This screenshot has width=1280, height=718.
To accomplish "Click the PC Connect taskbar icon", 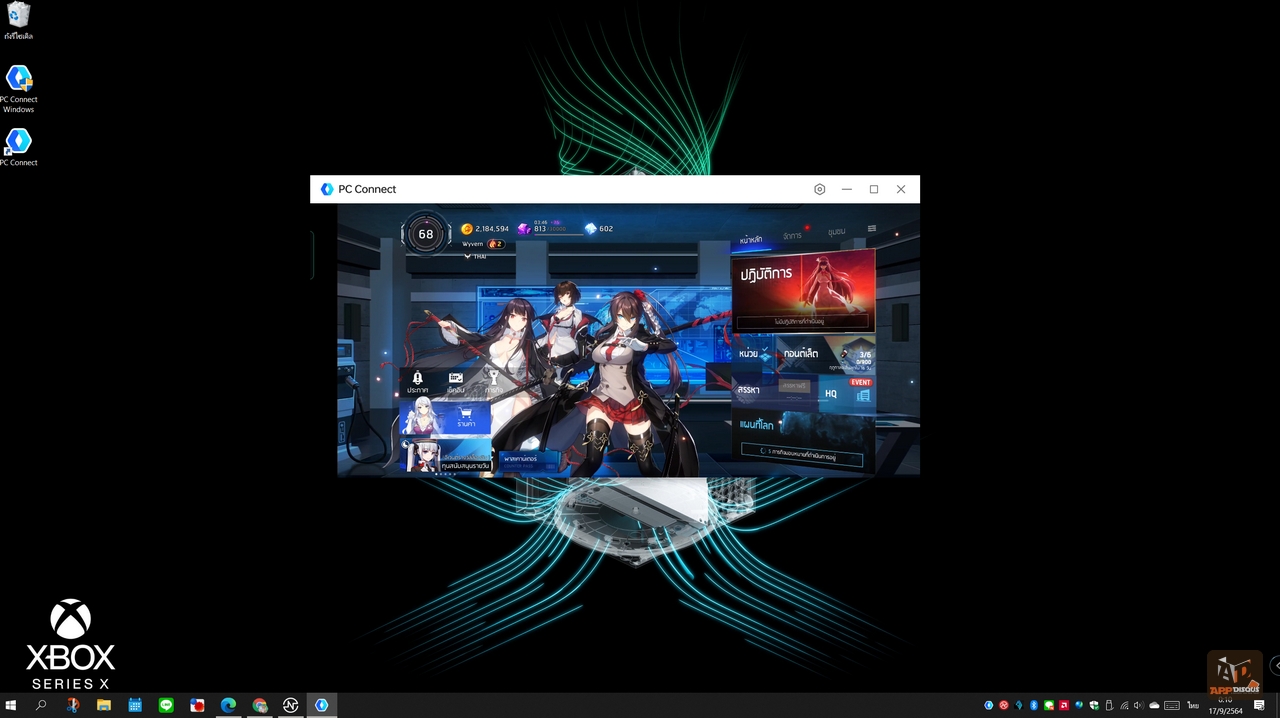I will click(x=321, y=705).
